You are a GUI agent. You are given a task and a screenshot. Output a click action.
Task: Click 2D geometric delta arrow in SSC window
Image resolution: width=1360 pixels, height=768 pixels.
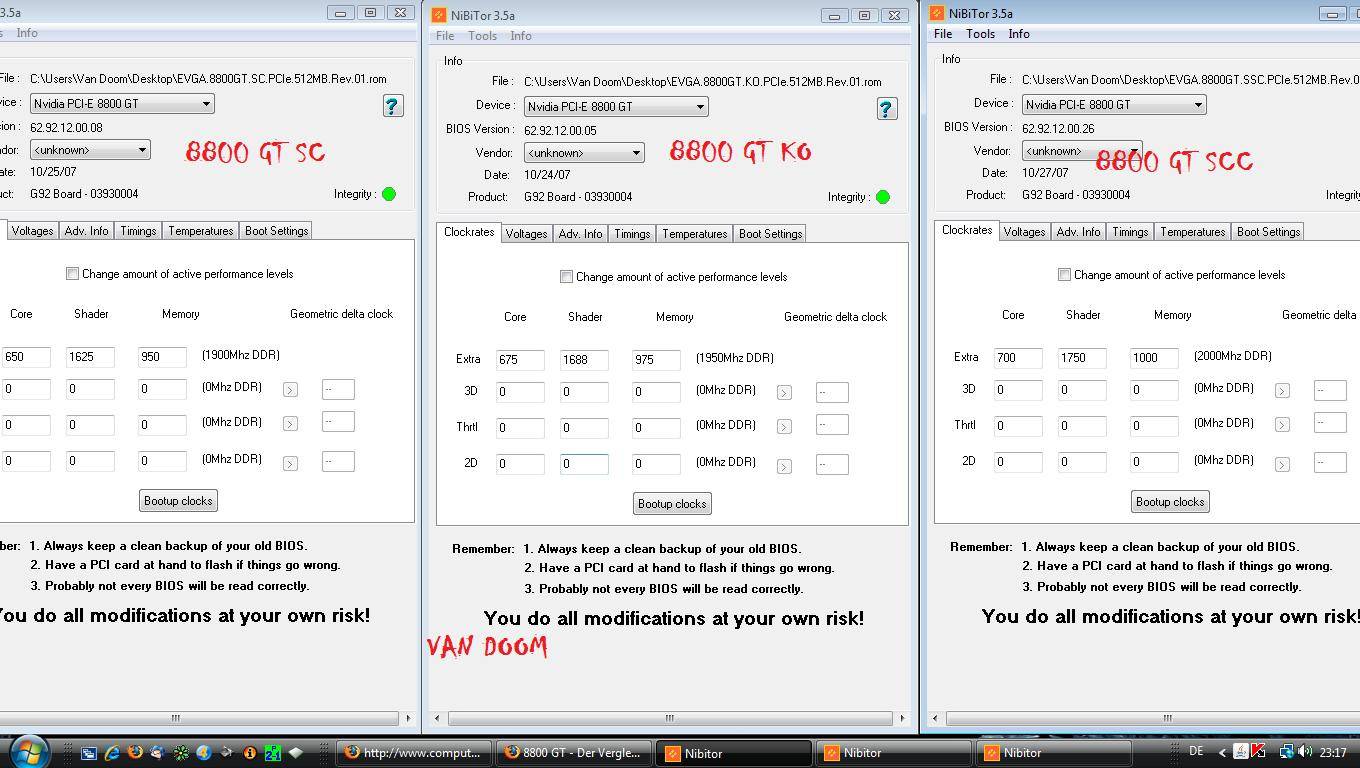1282,464
